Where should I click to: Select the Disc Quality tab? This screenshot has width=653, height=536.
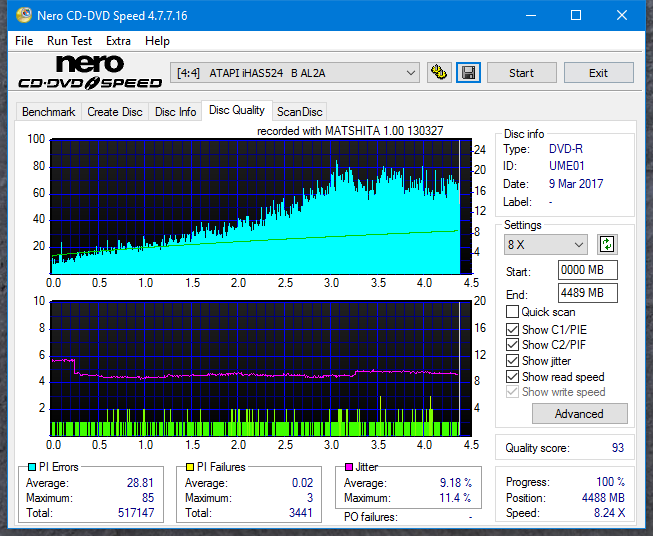tap(237, 110)
